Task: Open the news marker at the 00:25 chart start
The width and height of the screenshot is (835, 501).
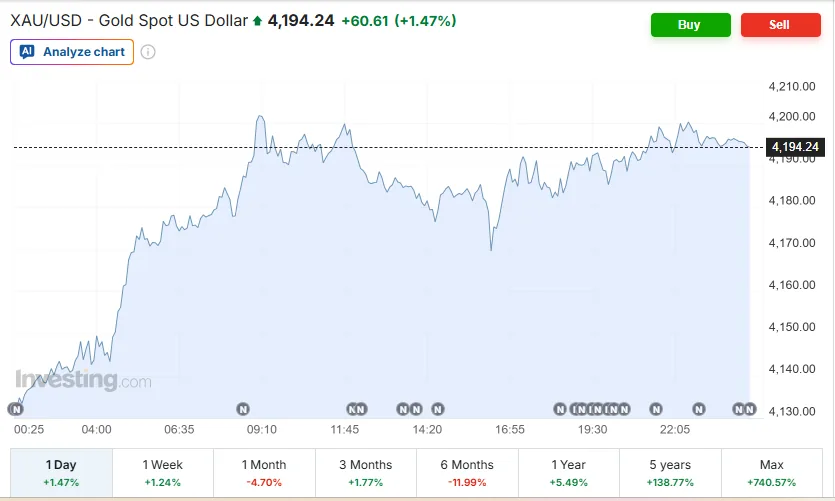Action: [16, 409]
